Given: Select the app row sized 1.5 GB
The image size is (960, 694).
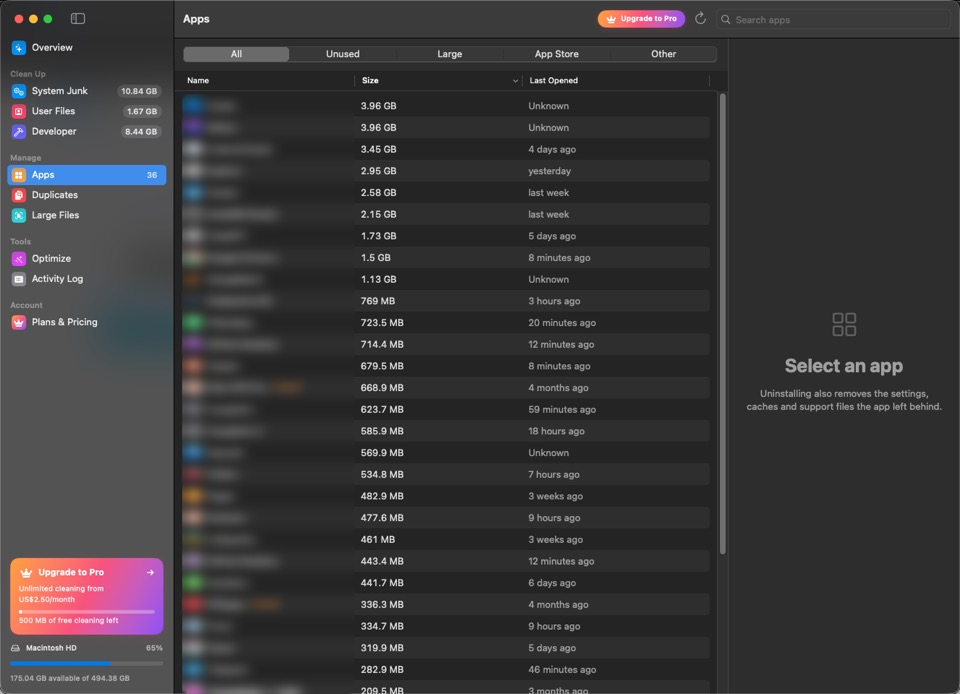Looking at the screenshot, I should click(446, 258).
